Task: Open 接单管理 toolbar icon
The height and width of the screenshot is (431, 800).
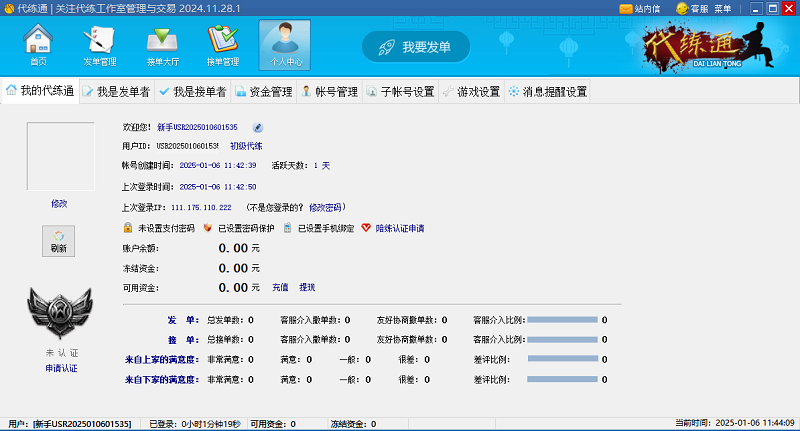Action: 222,44
